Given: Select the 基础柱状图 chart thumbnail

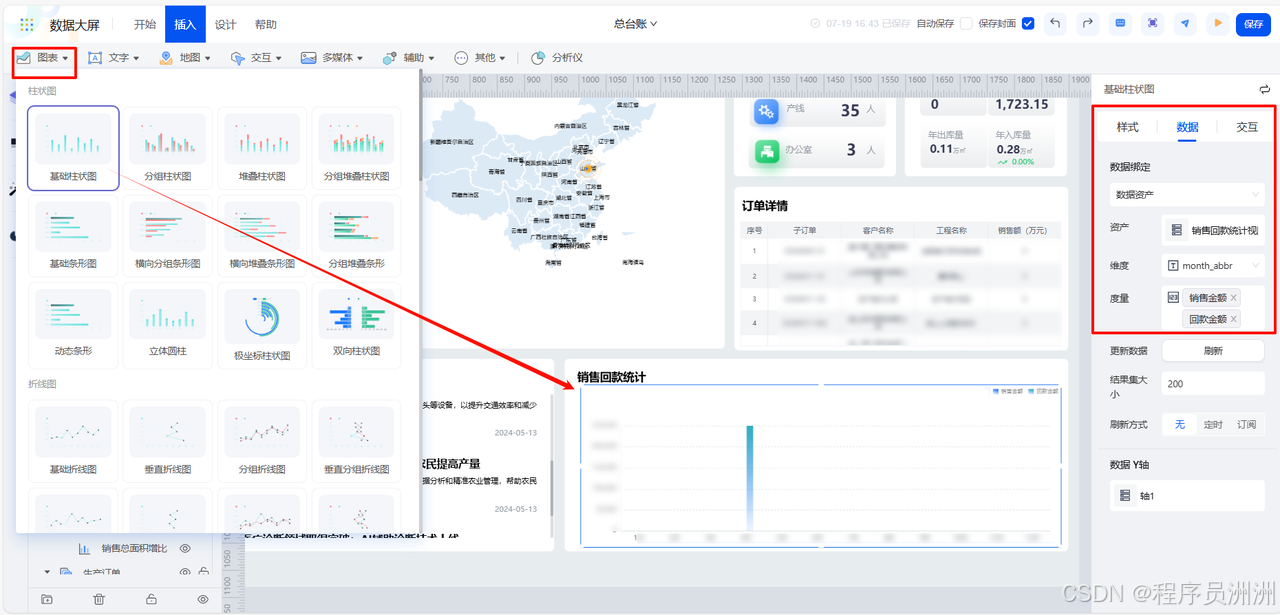Looking at the screenshot, I should pos(73,148).
